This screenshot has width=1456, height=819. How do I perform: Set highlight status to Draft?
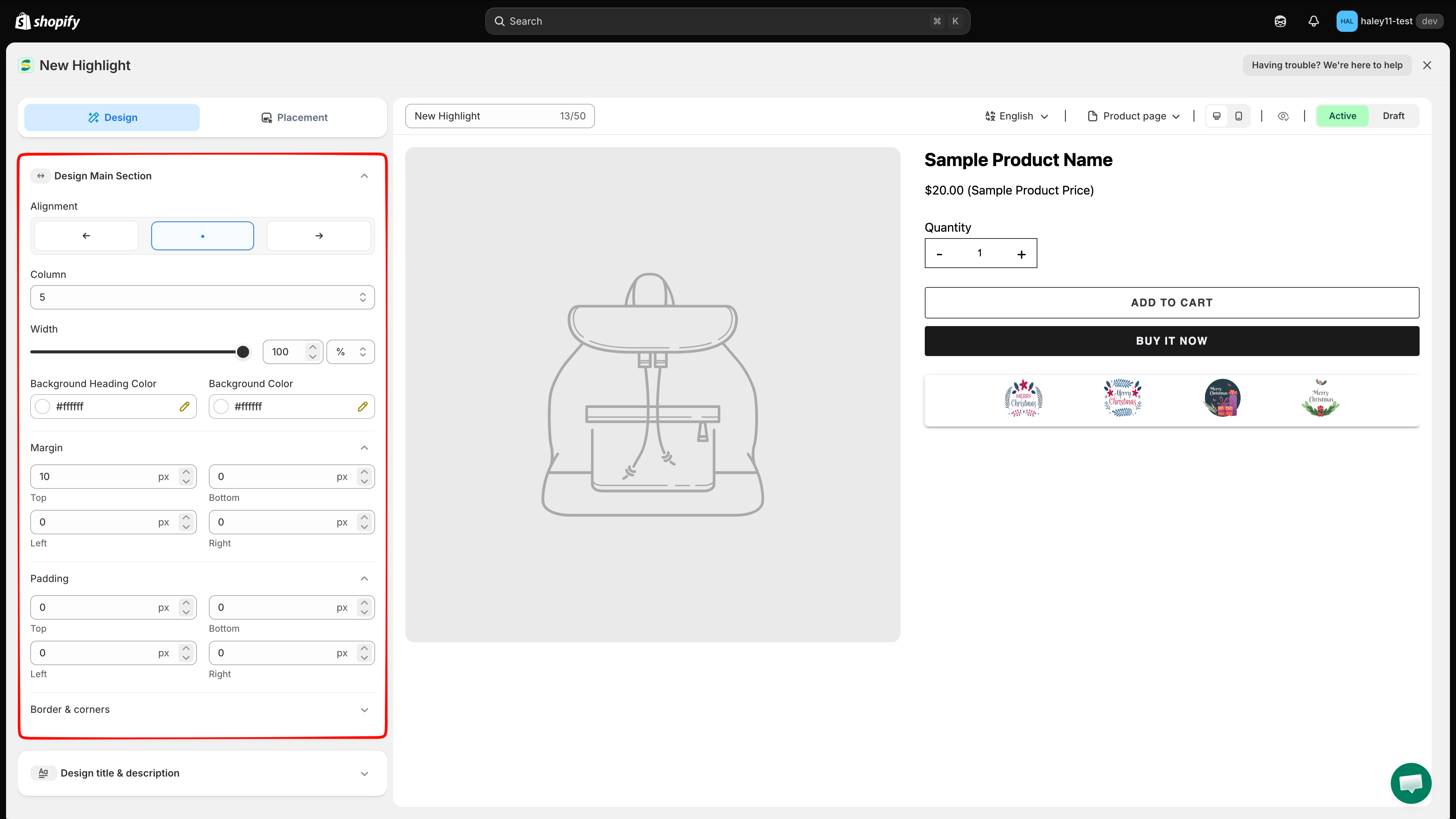point(1393,116)
